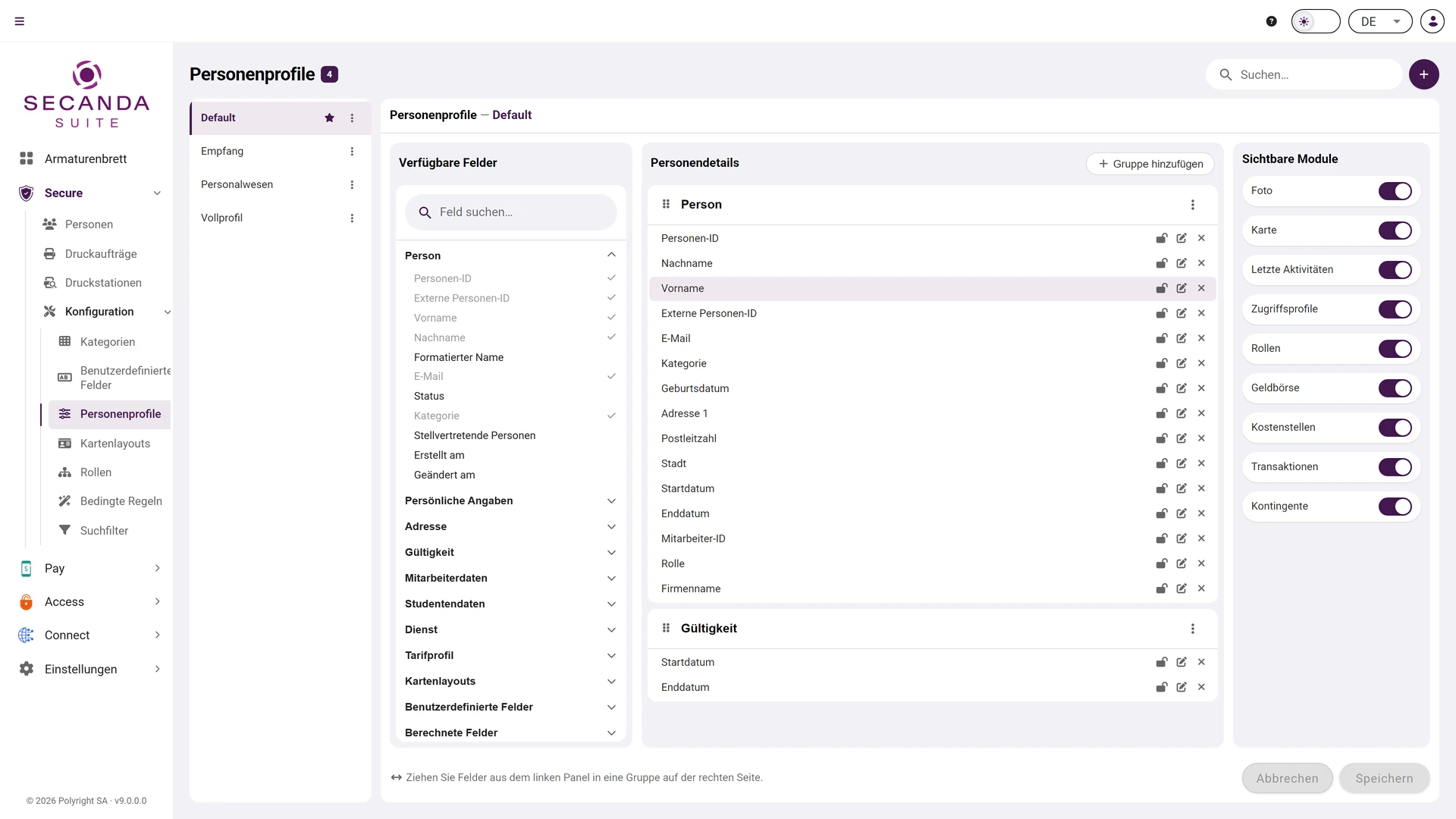Open the DE language dropdown
The height and width of the screenshot is (819, 1456).
[x=1379, y=21]
